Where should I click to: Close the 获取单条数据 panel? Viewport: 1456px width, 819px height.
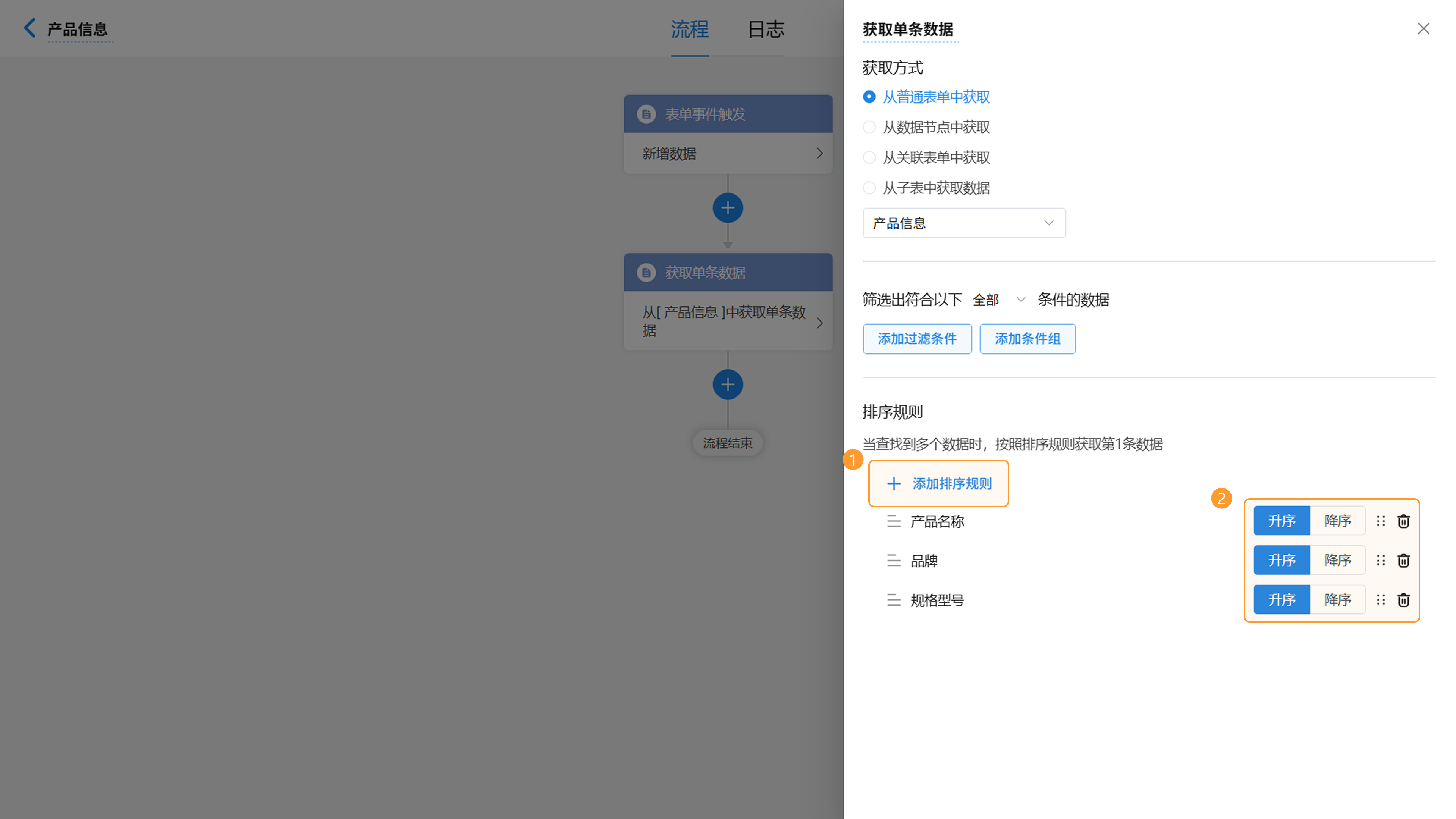[1423, 29]
